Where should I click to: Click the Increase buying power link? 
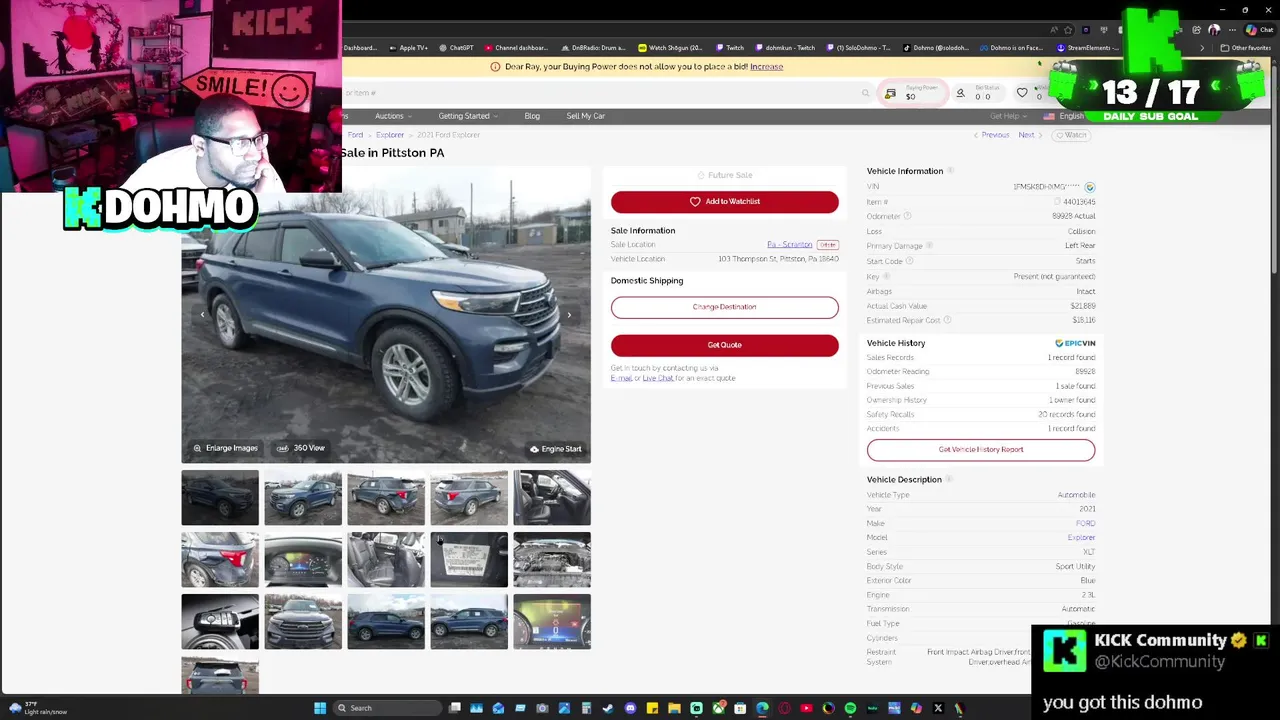tap(767, 67)
